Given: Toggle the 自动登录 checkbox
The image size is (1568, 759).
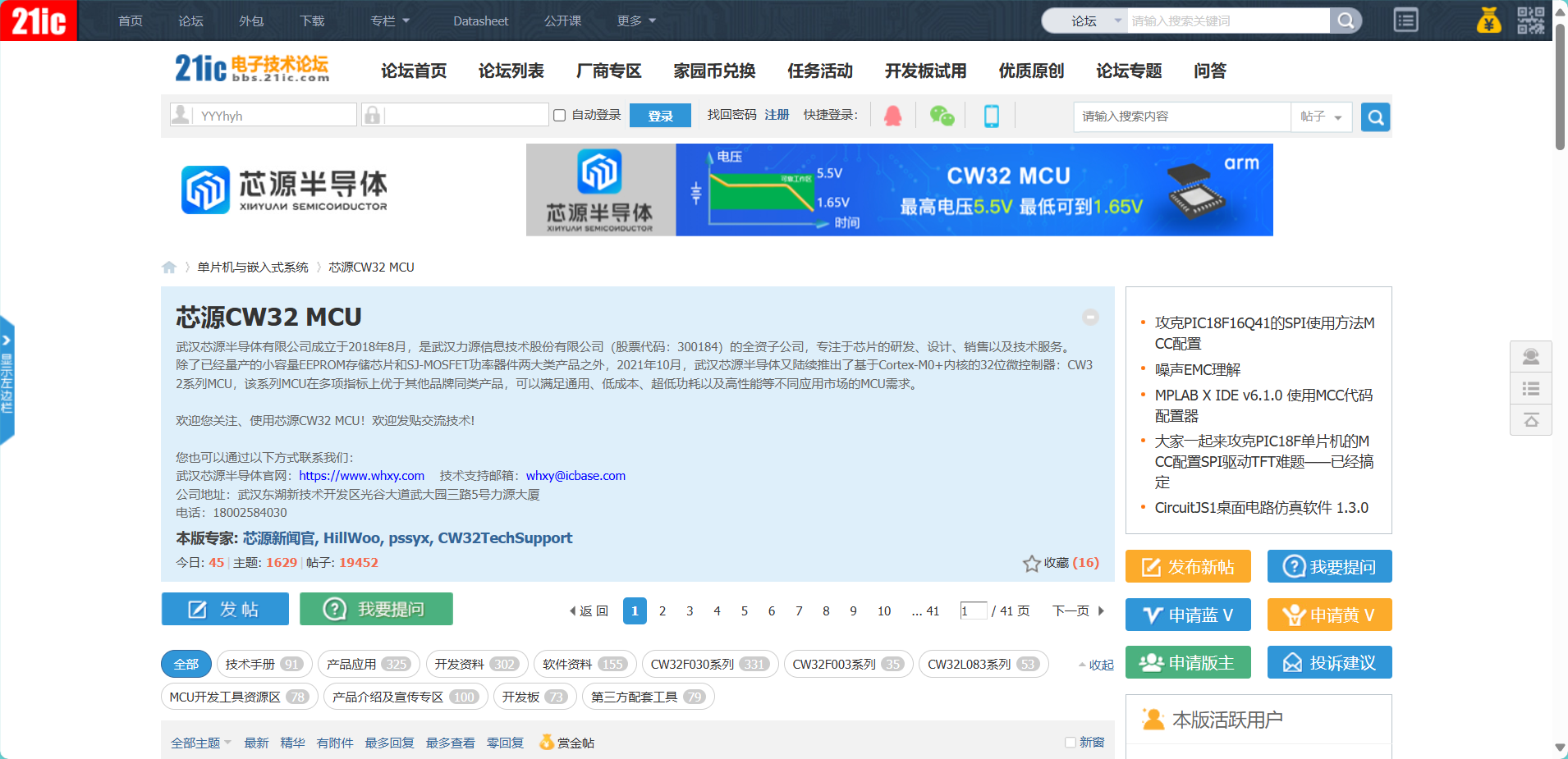Looking at the screenshot, I should coord(560,116).
